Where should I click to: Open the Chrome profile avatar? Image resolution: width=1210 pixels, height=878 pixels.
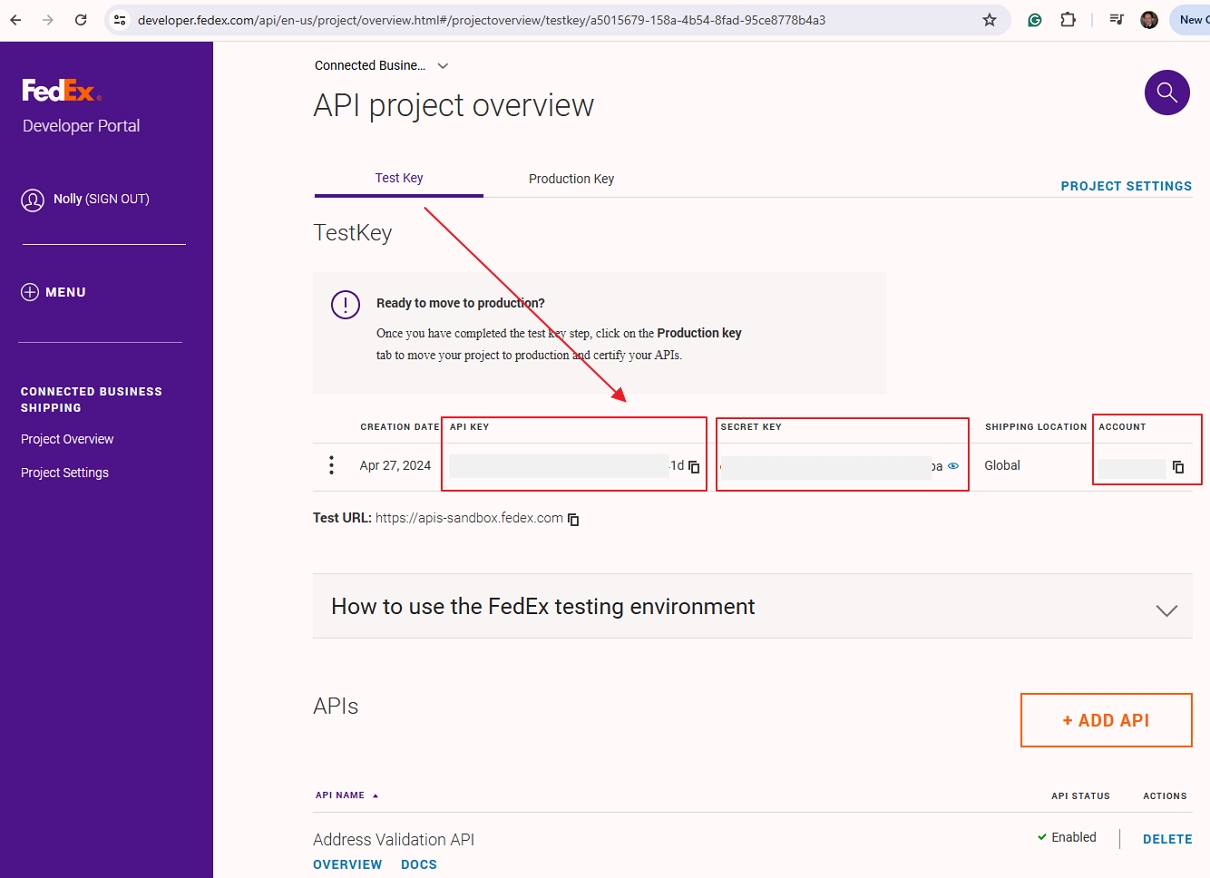tap(1149, 20)
